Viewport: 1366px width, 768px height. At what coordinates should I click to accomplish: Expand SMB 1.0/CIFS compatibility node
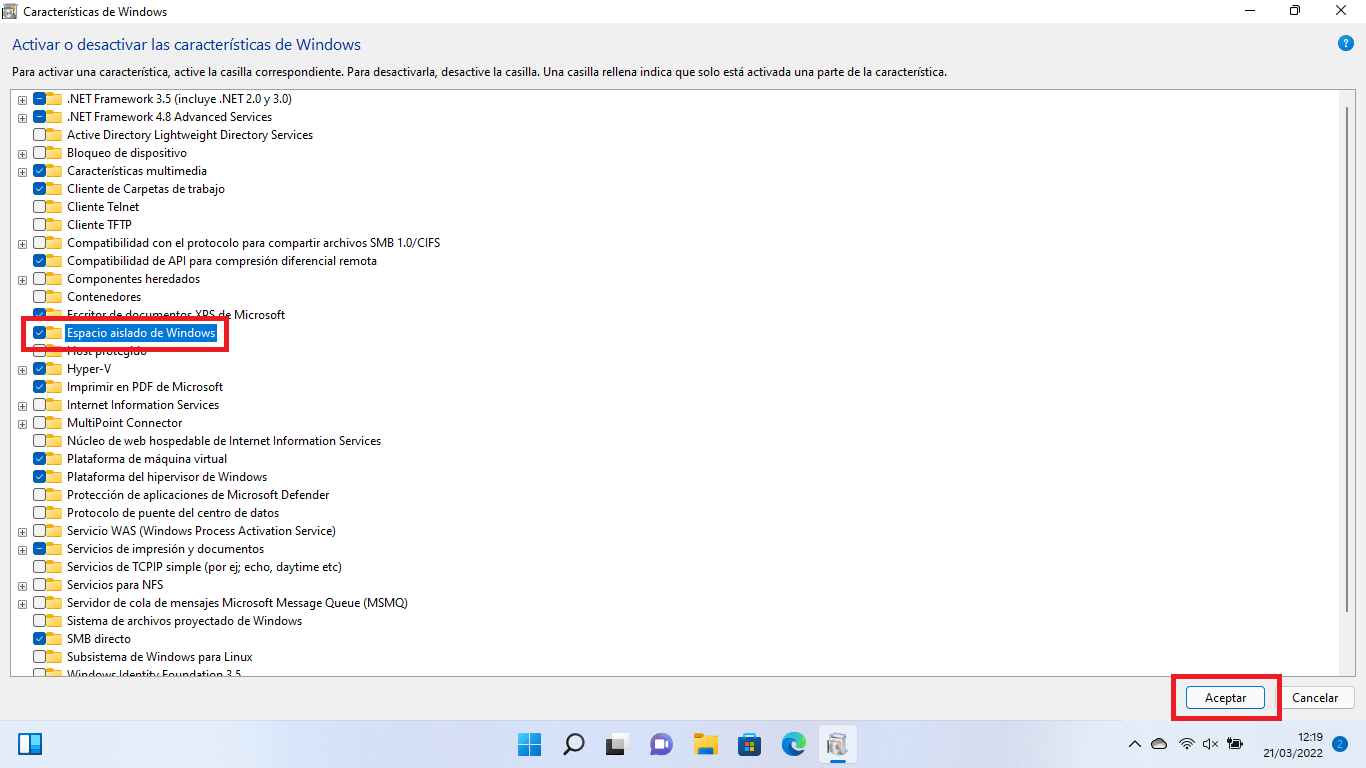[22, 244]
